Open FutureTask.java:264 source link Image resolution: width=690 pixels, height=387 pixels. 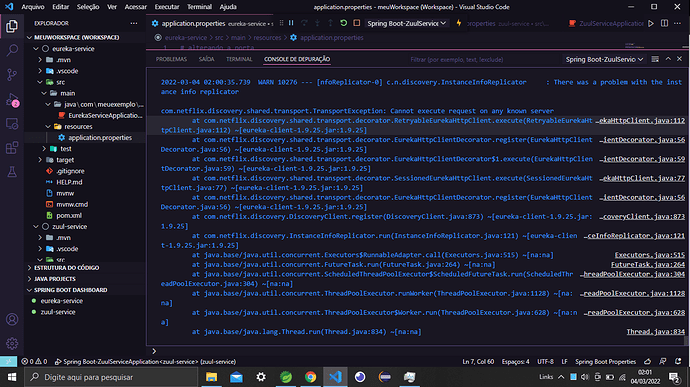[x=648, y=265]
